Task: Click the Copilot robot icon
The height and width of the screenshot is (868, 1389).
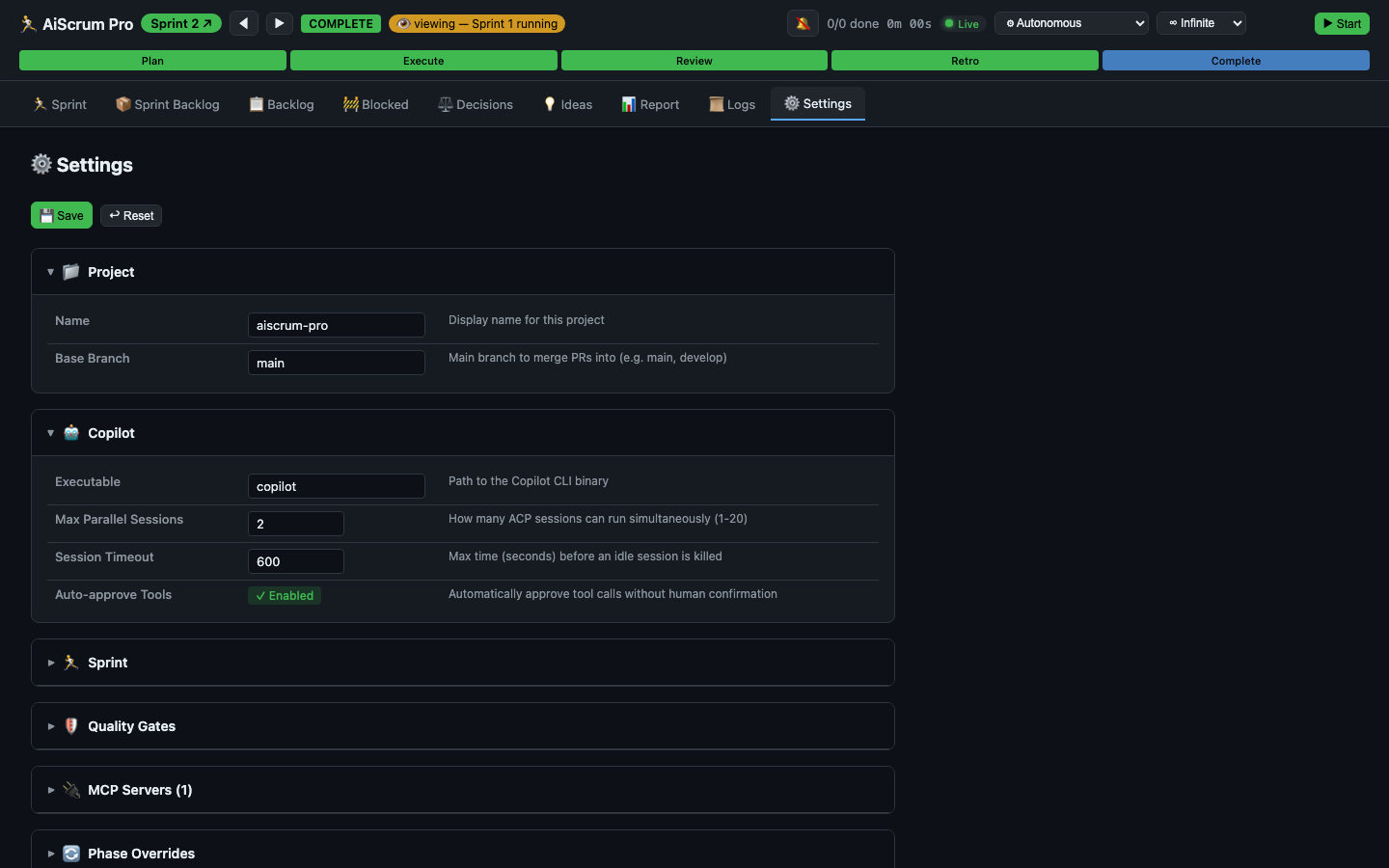Action: point(71,433)
